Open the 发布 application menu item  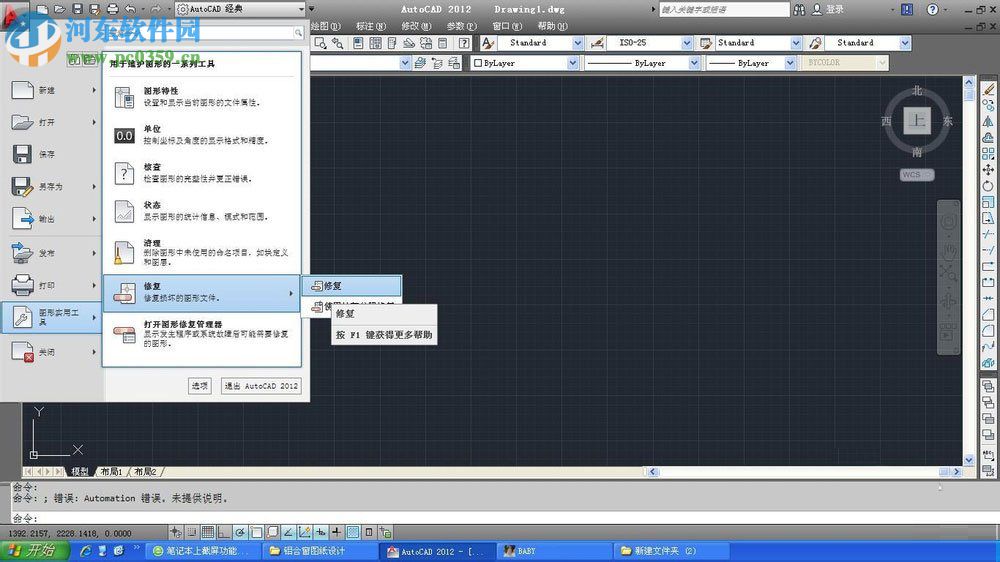52,253
